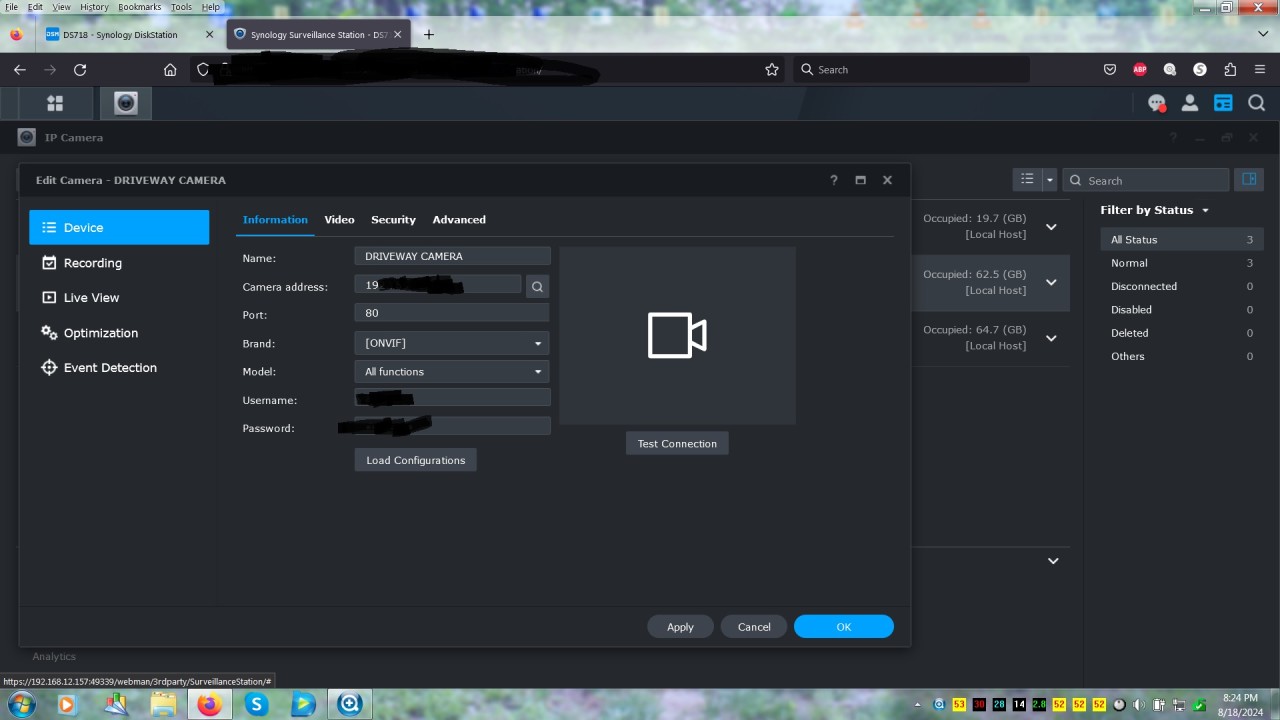1280x720 pixels.
Task: Select the Device settings section
Action: pos(119,227)
